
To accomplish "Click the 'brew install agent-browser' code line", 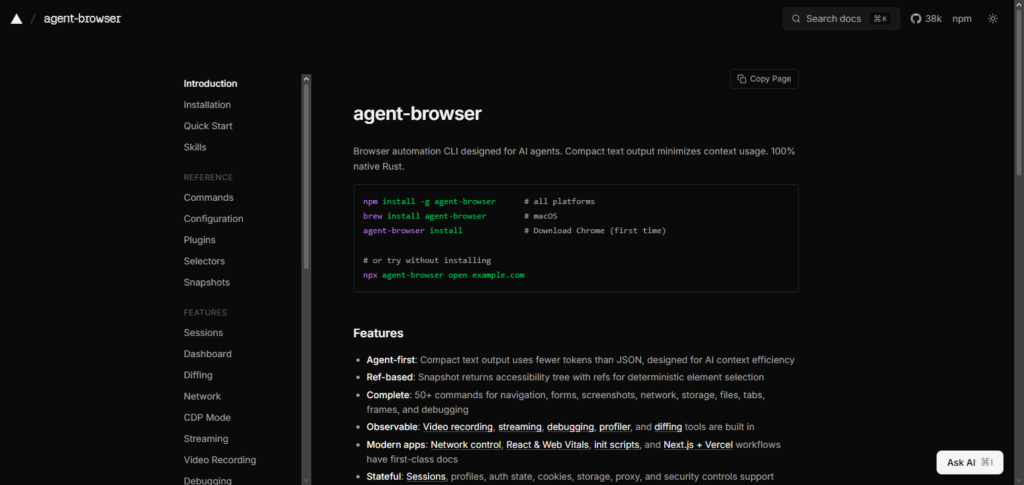I will (424, 216).
